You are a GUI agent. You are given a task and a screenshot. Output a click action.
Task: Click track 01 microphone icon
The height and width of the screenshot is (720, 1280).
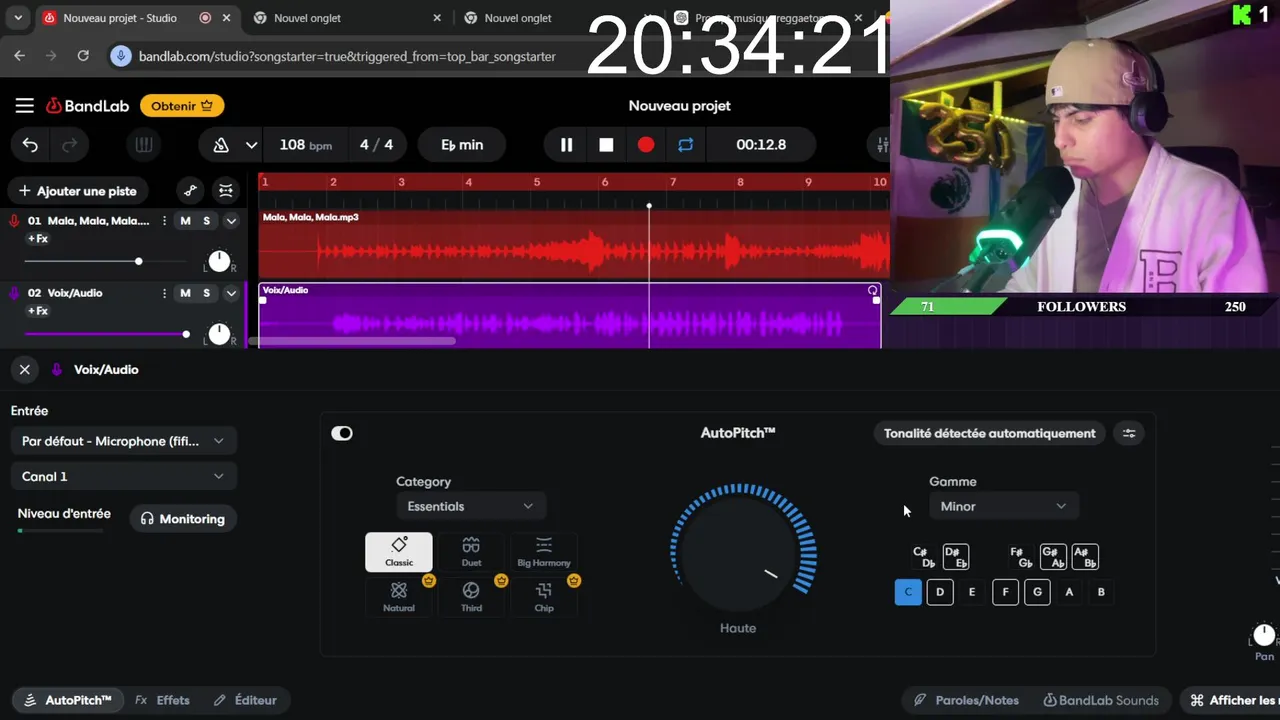click(x=14, y=221)
